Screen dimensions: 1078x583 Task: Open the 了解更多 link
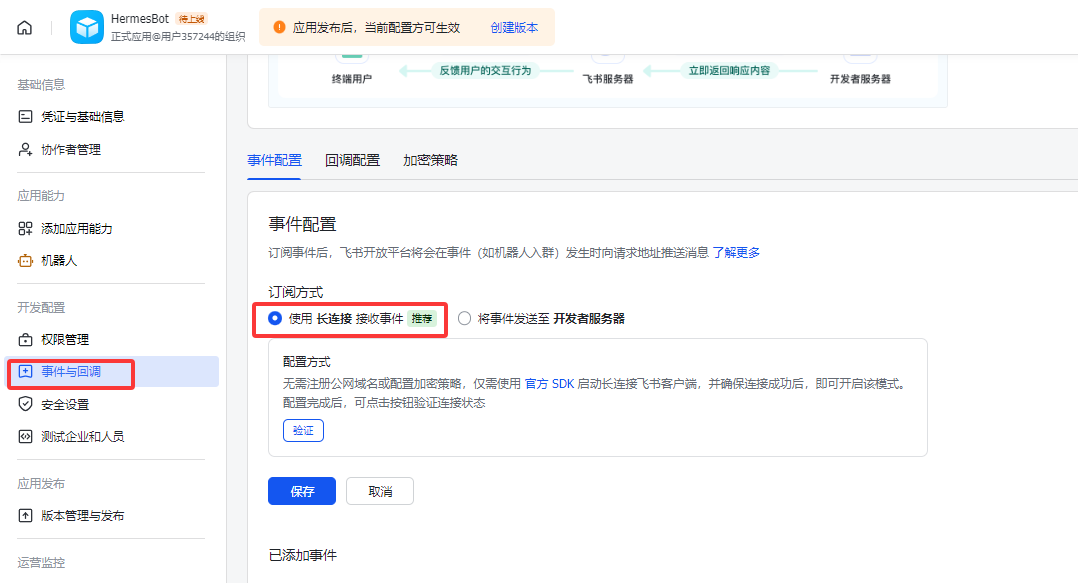click(x=736, y=253)
